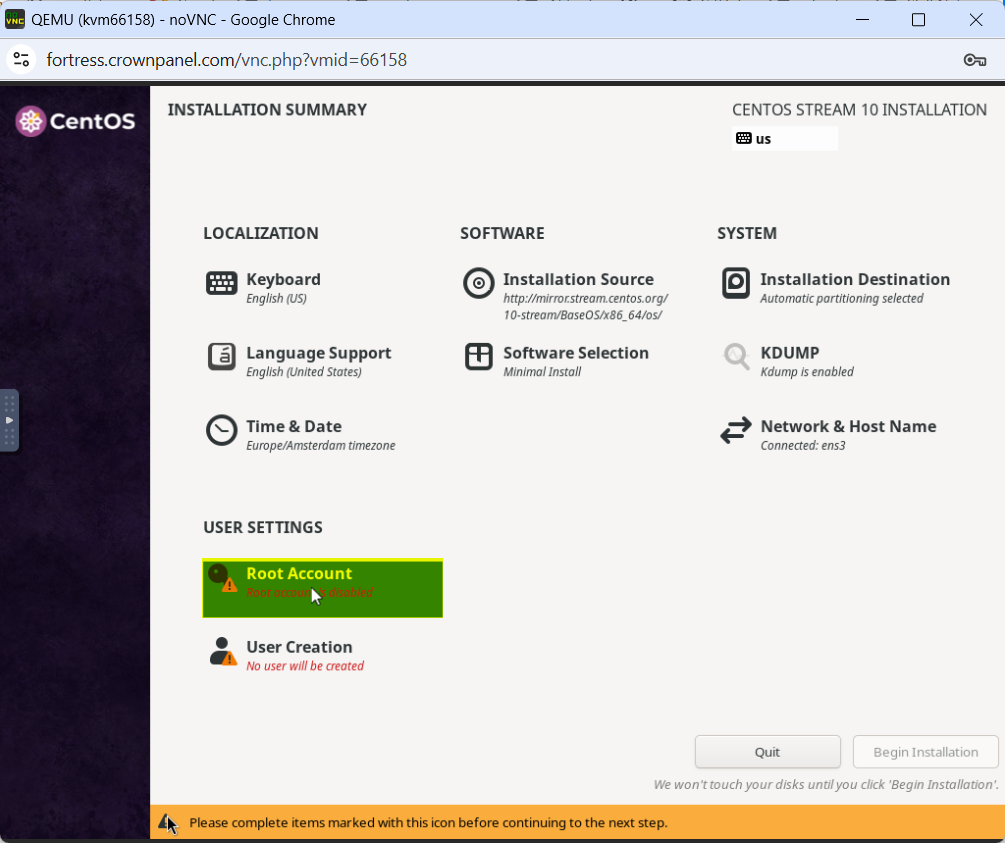Click the 'SOFTWARE' heading
Screen dimensions: 1005x843
[x=502, y=233]
